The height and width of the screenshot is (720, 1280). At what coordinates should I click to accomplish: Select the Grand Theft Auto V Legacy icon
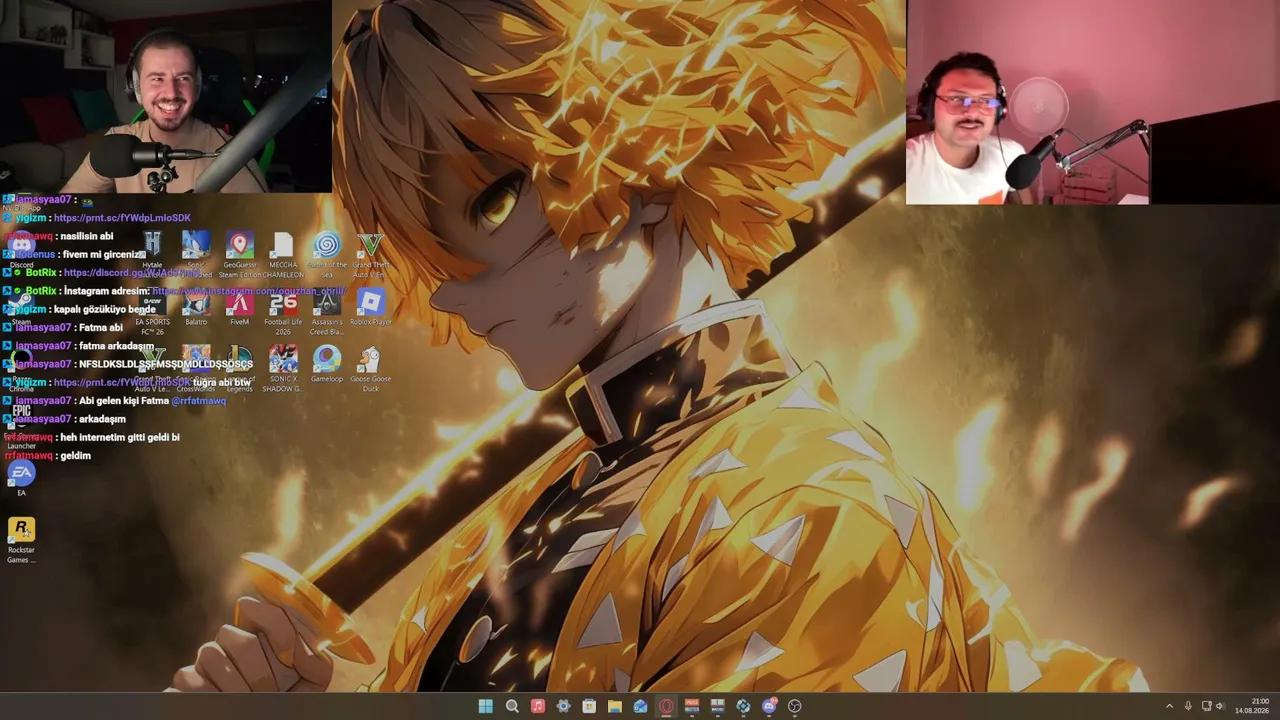pyautogui.click(x=152, y=369)
